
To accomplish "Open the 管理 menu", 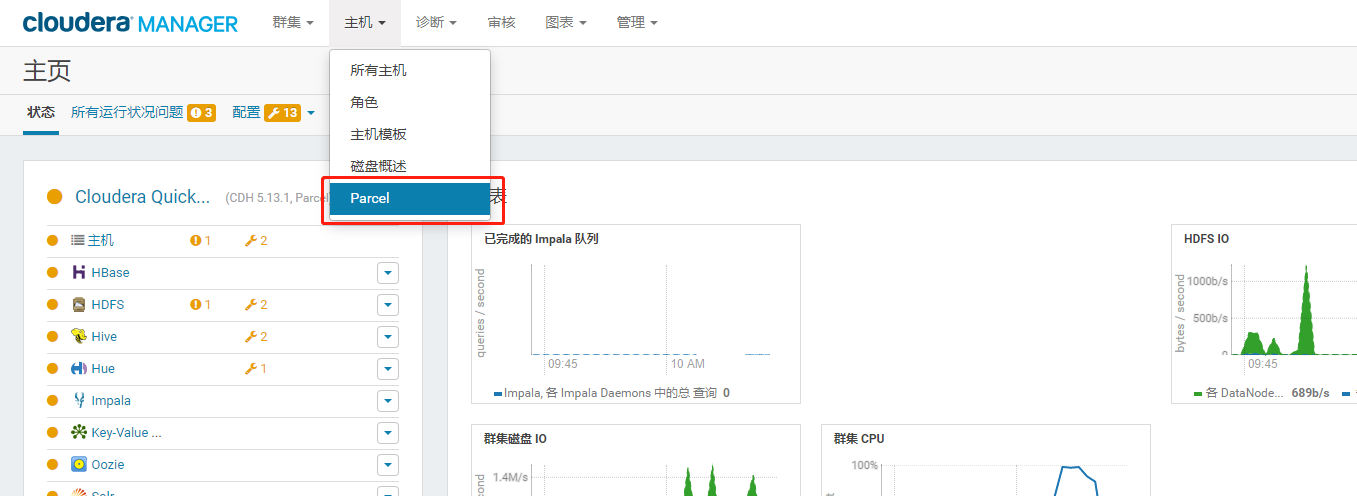I will pos(637,22).
